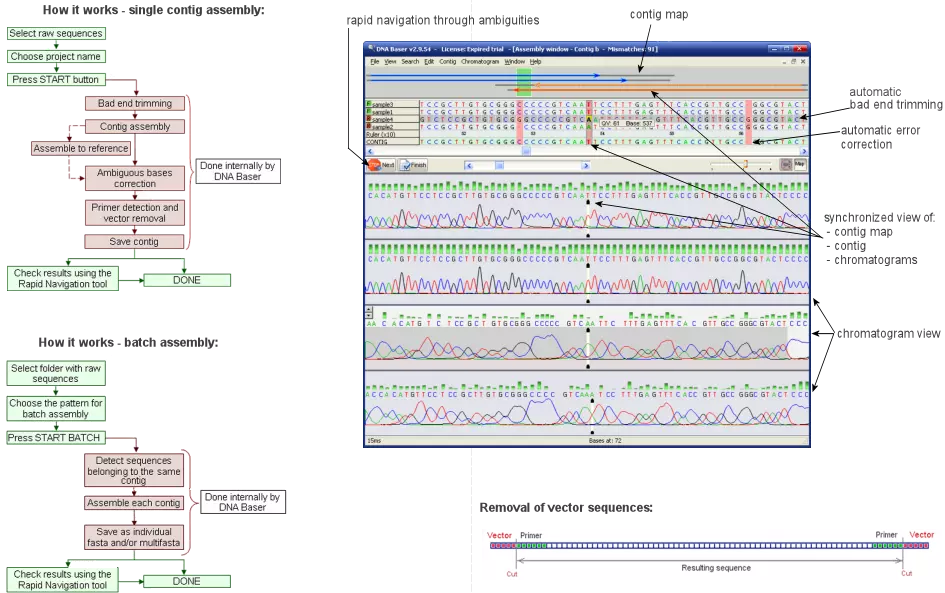Viewport: 945px width, 593px height.
Task: Open the View menu
Action: [390, 61]
